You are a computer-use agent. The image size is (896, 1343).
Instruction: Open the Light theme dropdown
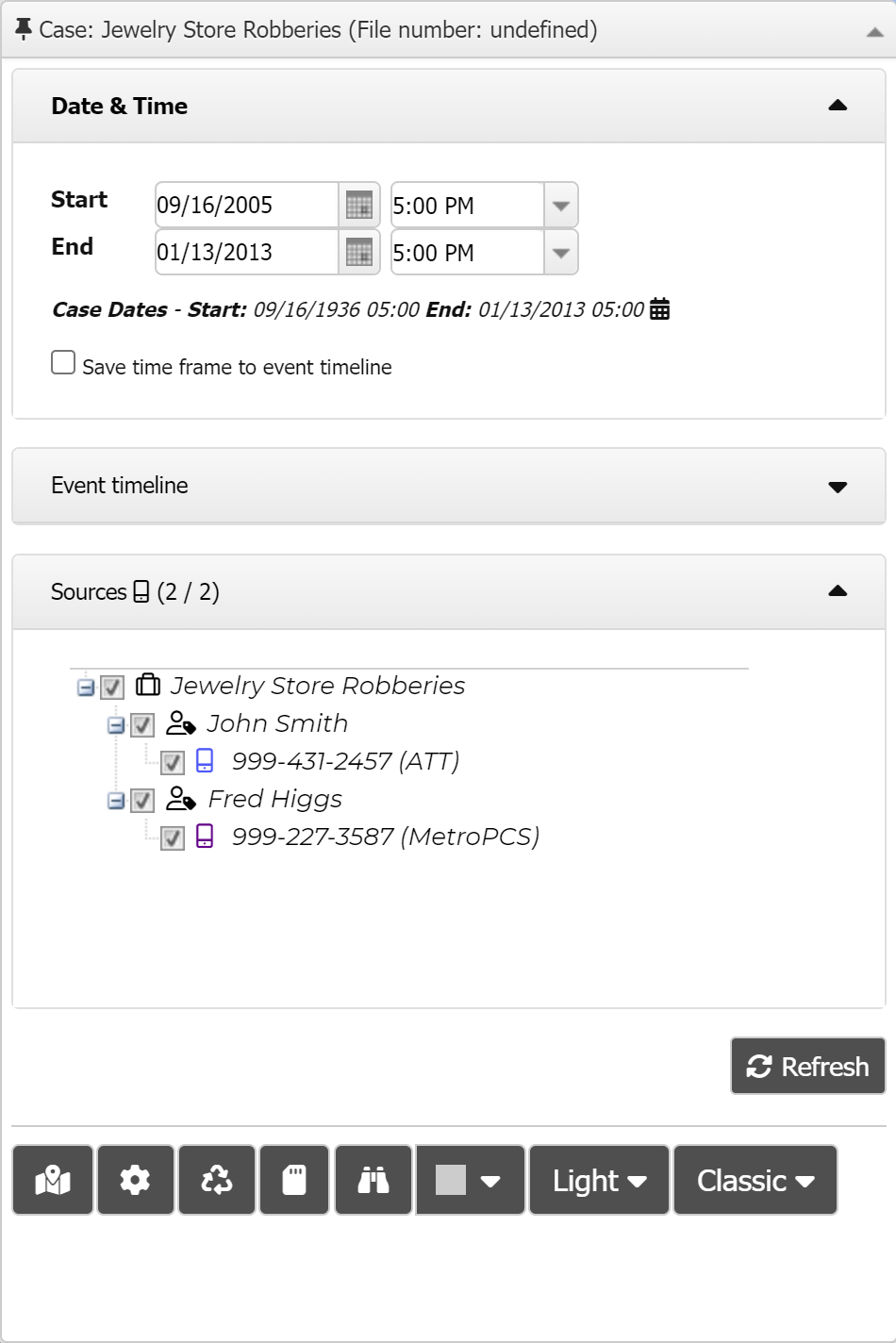(599, 1180)
